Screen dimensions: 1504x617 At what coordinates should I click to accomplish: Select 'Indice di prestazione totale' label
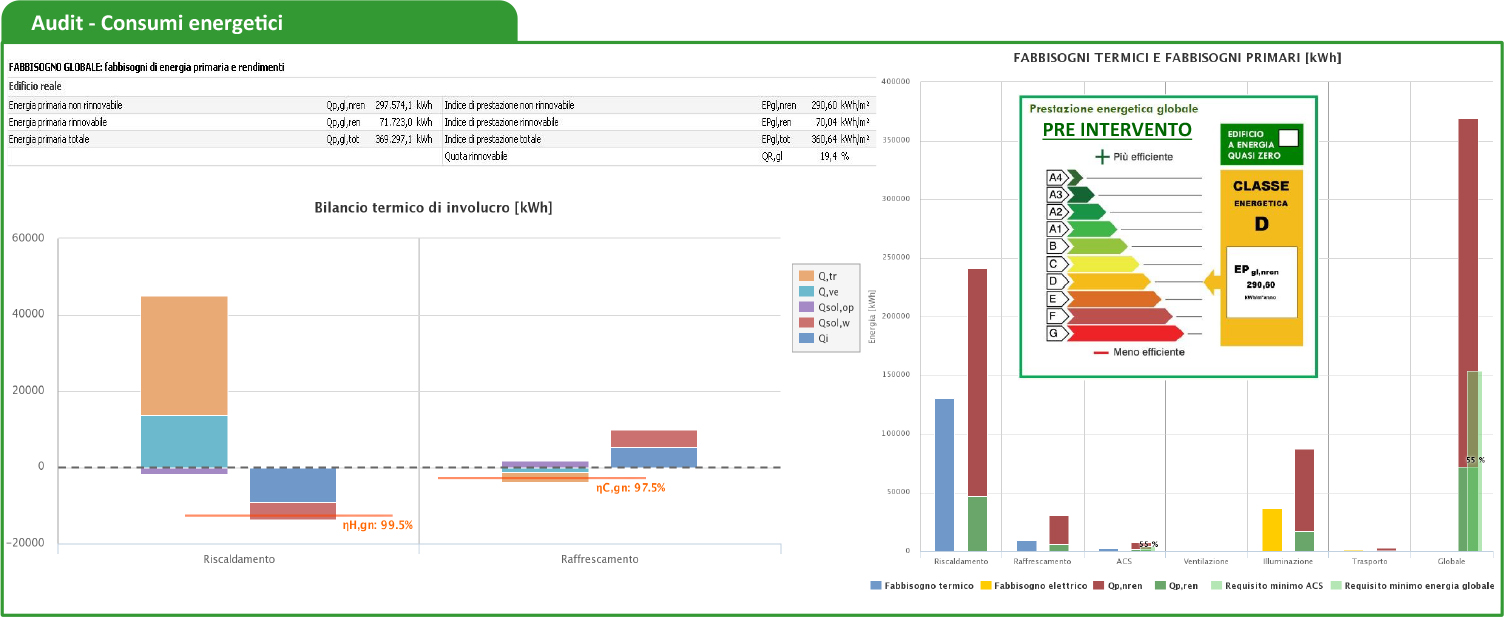pyautogui.click(x=493, y=139)
